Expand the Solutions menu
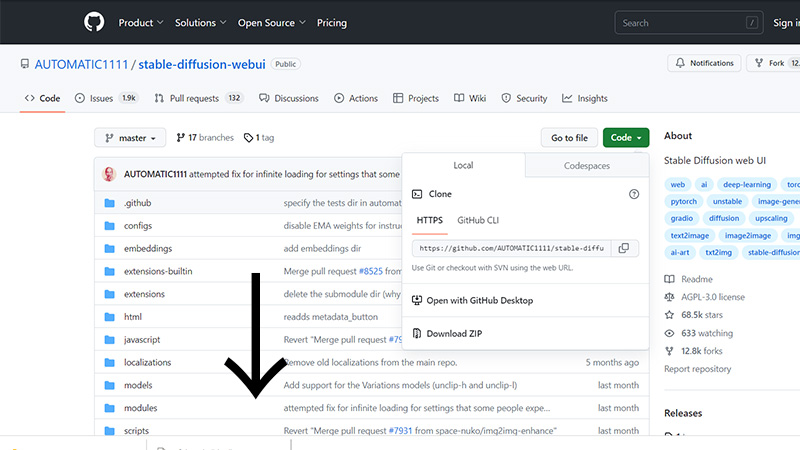The width and height of the screenshot is (800, 450). click(201, 23)
